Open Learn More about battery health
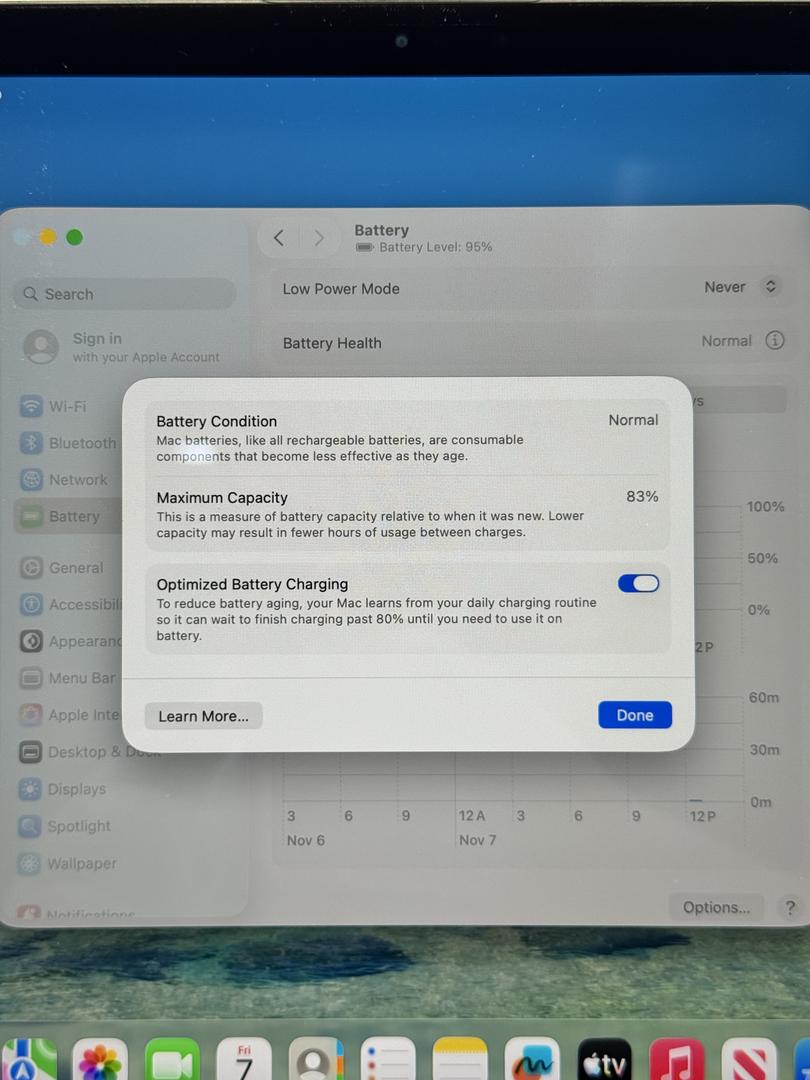This screenshot has height=1080, width=810. click(x=203, y=716)
